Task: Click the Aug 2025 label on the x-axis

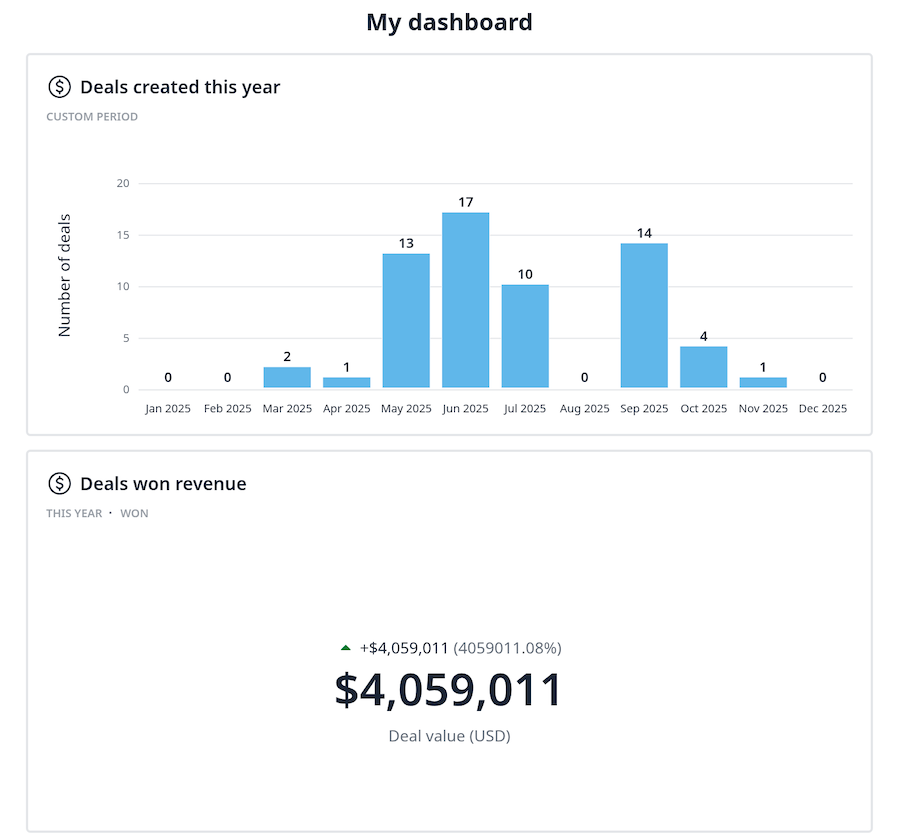Action: tap(584, 409)
